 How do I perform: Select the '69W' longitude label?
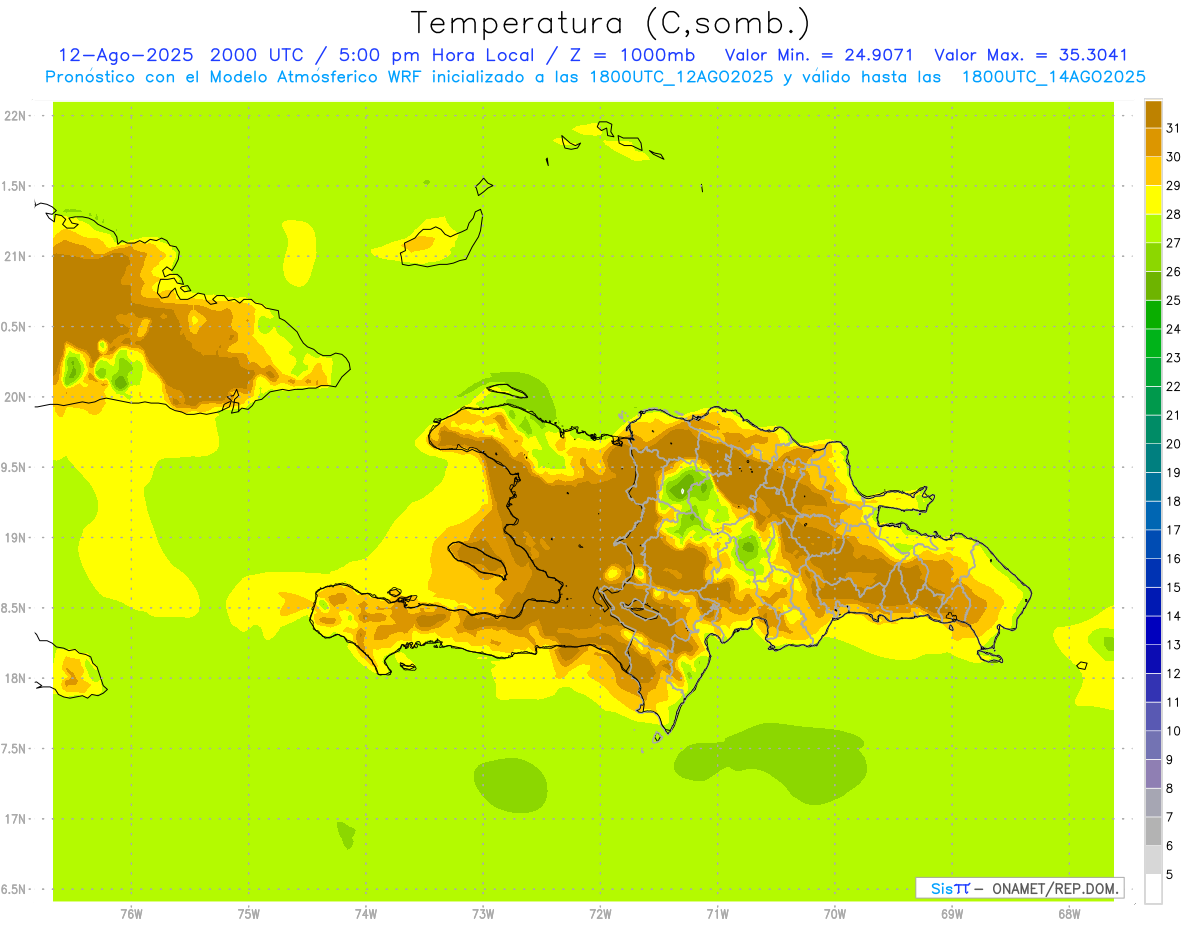pyautogui.click(x=952, y=914)
